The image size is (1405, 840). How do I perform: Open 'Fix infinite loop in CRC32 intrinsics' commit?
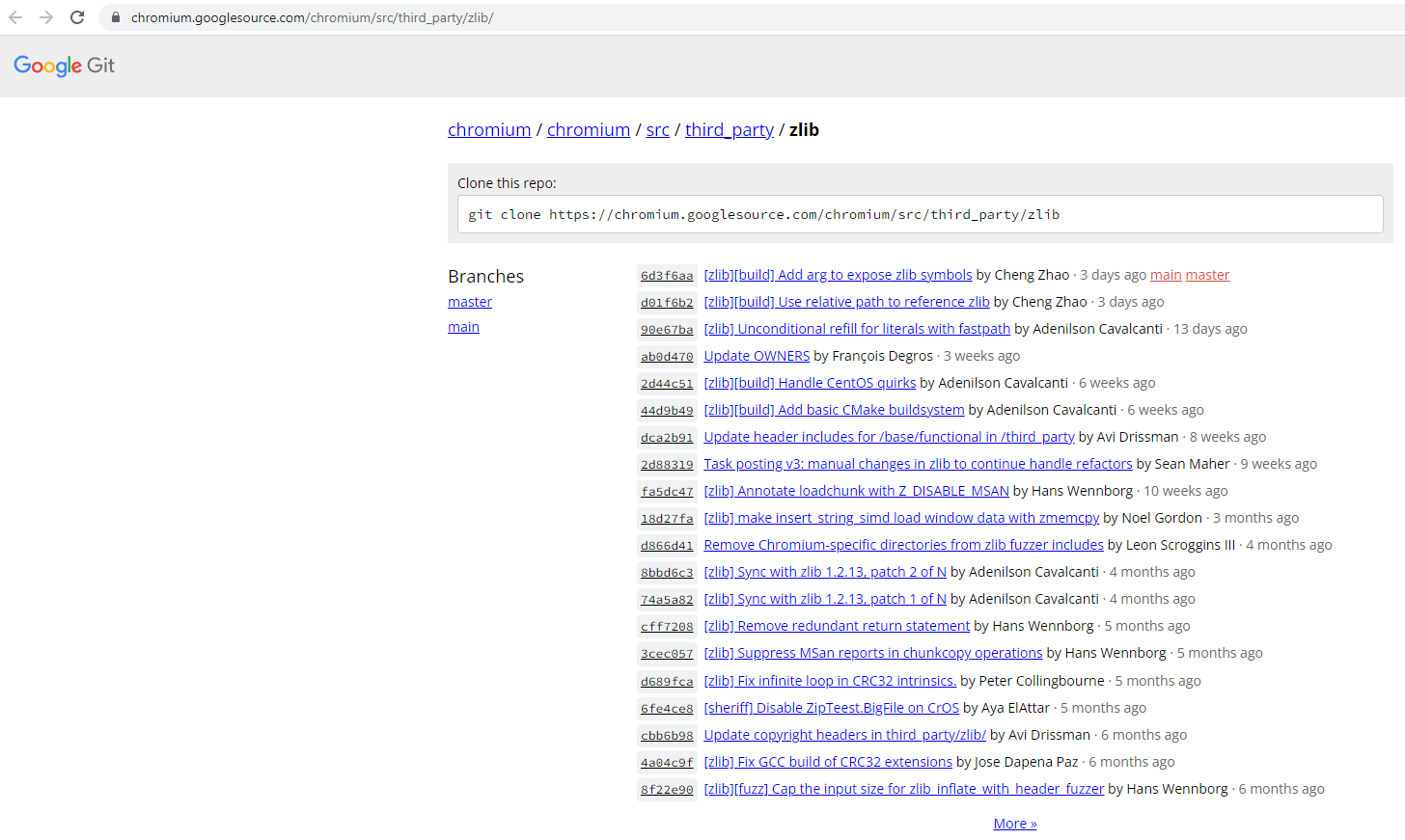(x=830, y=681)
